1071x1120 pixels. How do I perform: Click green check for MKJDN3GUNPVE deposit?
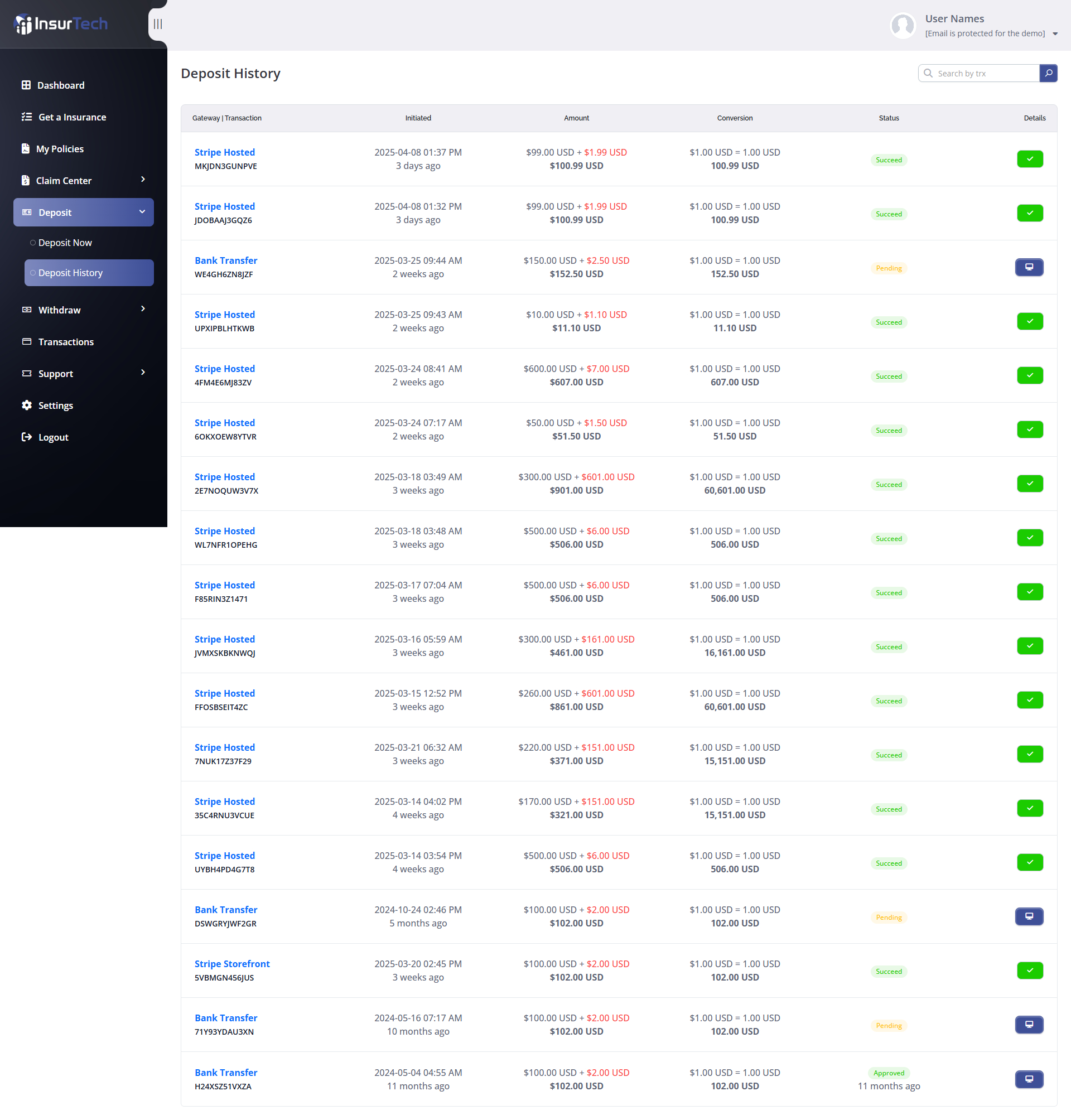pyautogui.click(x=1029, y=160)
